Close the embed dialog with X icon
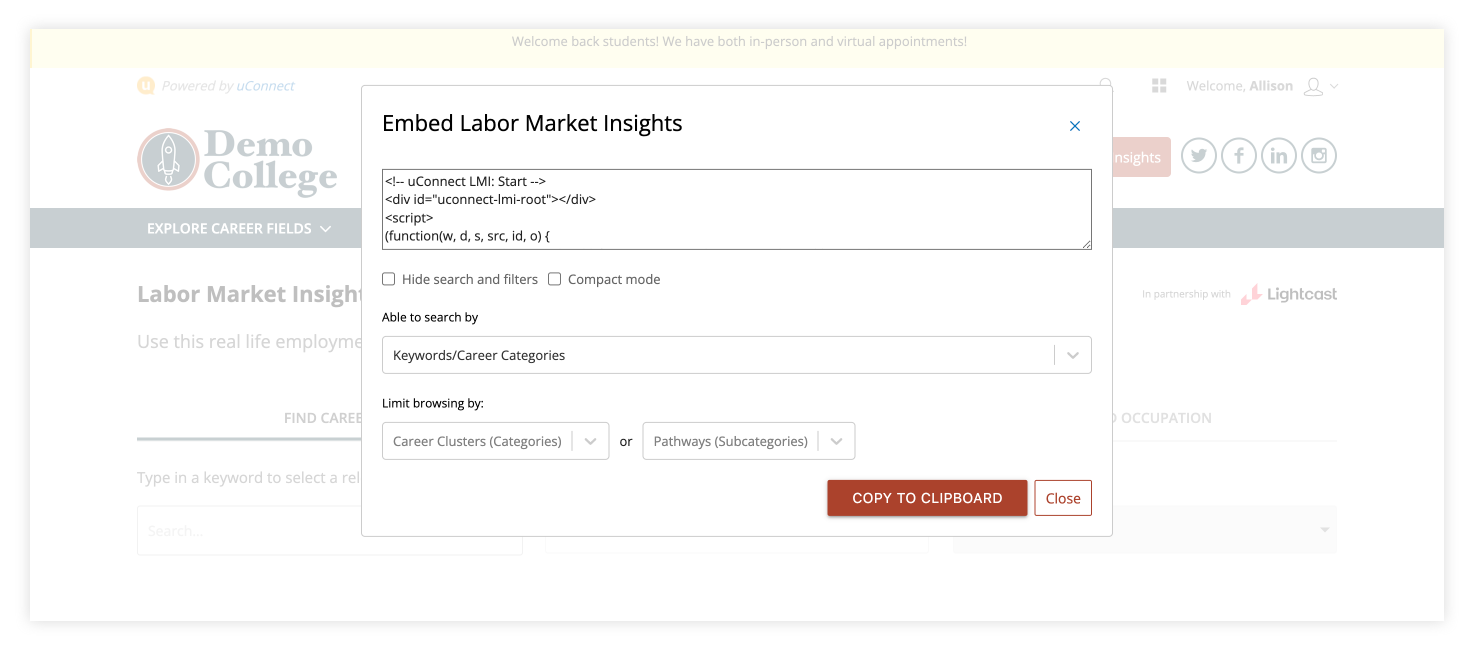The height and width of the screenshot is (649, 1475). pos(1075,126)
